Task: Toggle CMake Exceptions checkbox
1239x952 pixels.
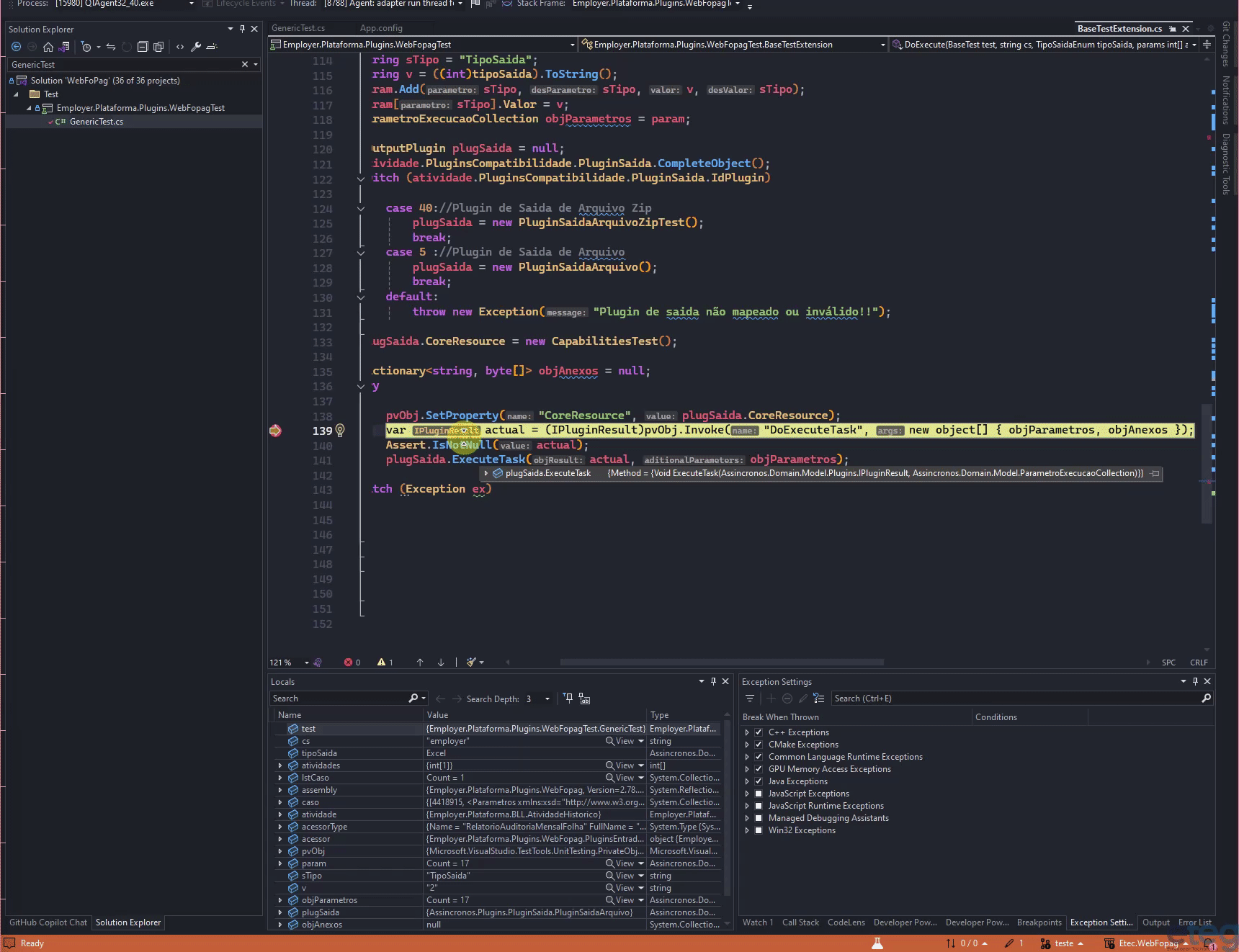Action: pyautogui.click(x=759, y=745)
